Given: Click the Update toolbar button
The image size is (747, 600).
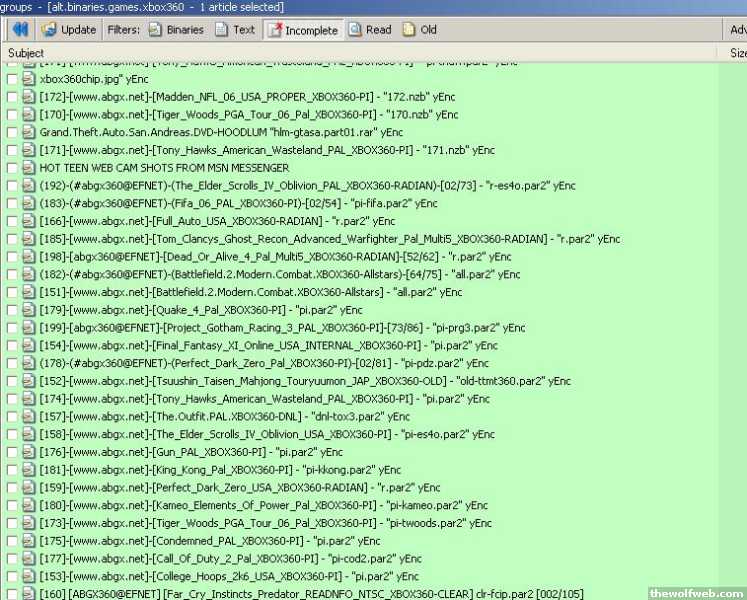Looking at the screenshot, I should 69,30.
